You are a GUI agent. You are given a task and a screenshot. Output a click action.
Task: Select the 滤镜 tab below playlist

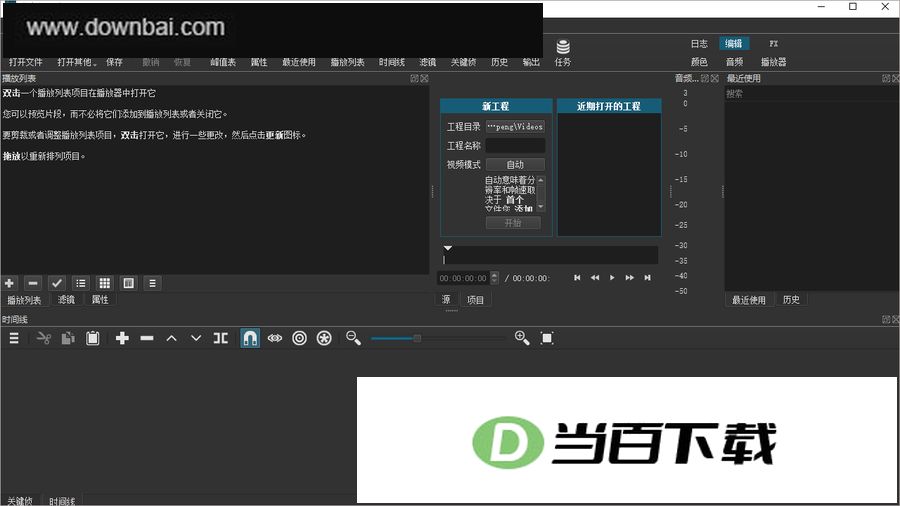pos(66,299)
